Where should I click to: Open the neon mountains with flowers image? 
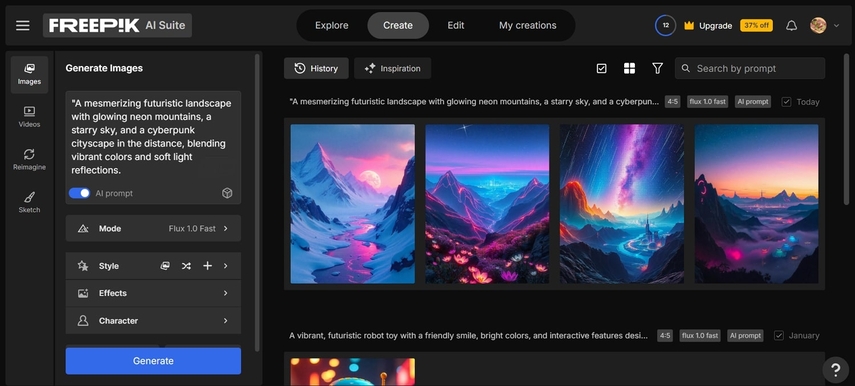487,204
